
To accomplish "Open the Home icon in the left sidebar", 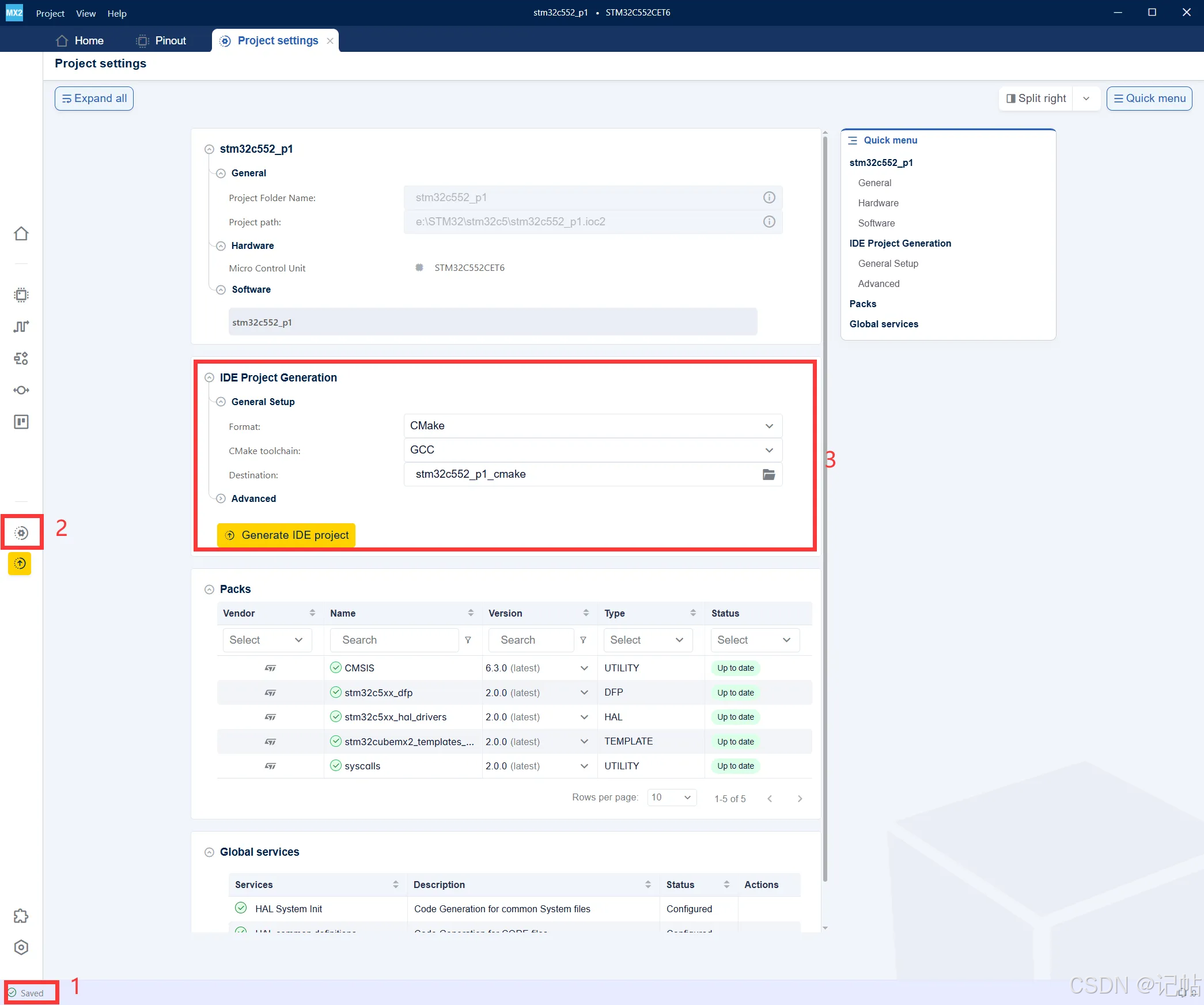I will click(x=21, y=233).
